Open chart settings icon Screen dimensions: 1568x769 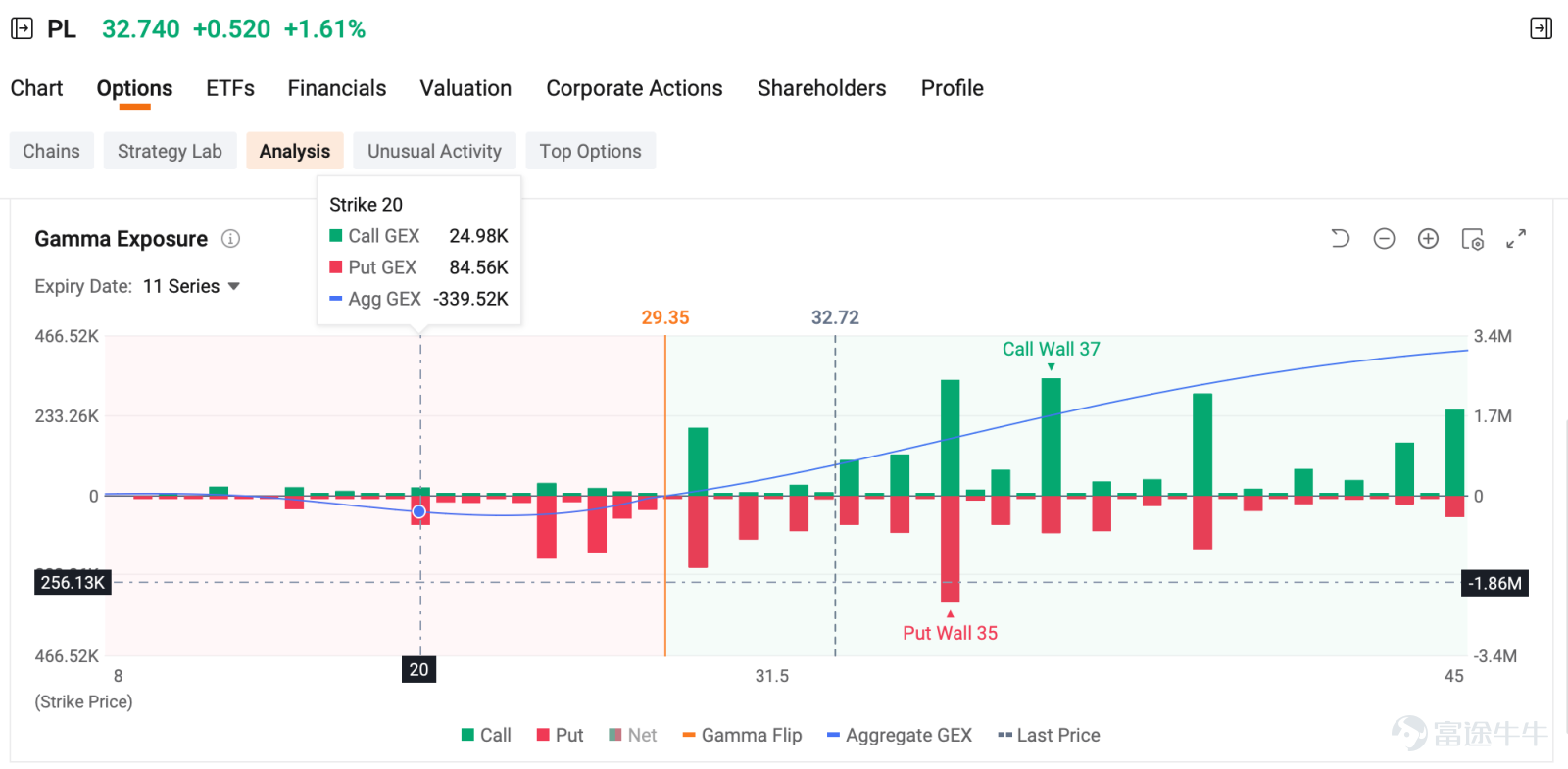1472,238
